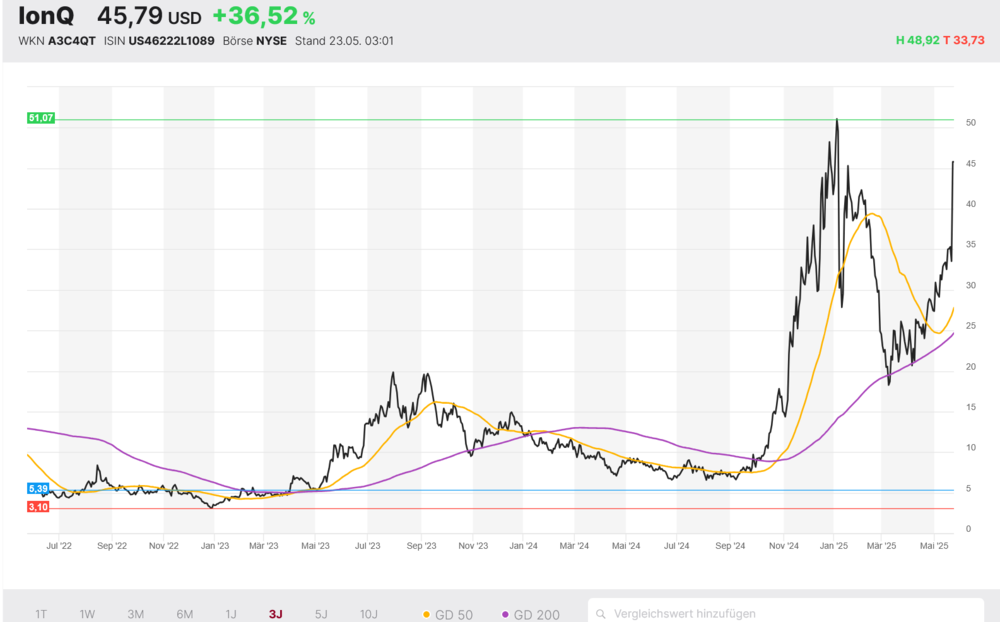Click the green 51,07 high marker

41,118
